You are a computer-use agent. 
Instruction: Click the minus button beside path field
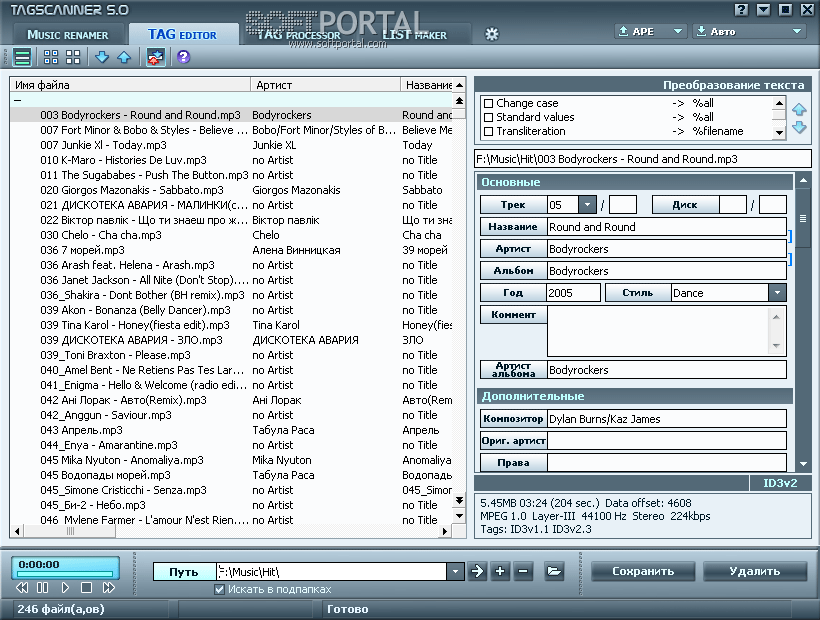coord(523,571)
